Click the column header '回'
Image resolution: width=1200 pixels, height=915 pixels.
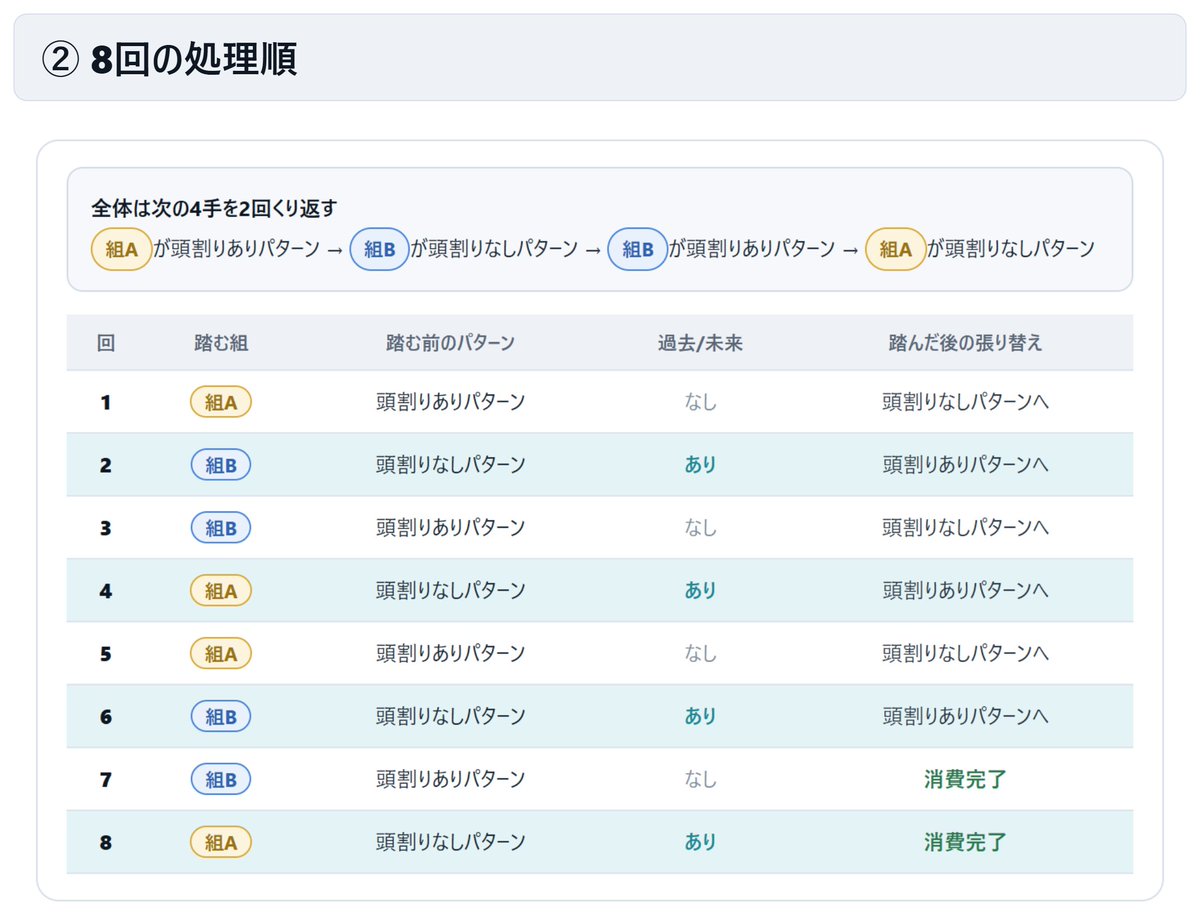[105, 343]
